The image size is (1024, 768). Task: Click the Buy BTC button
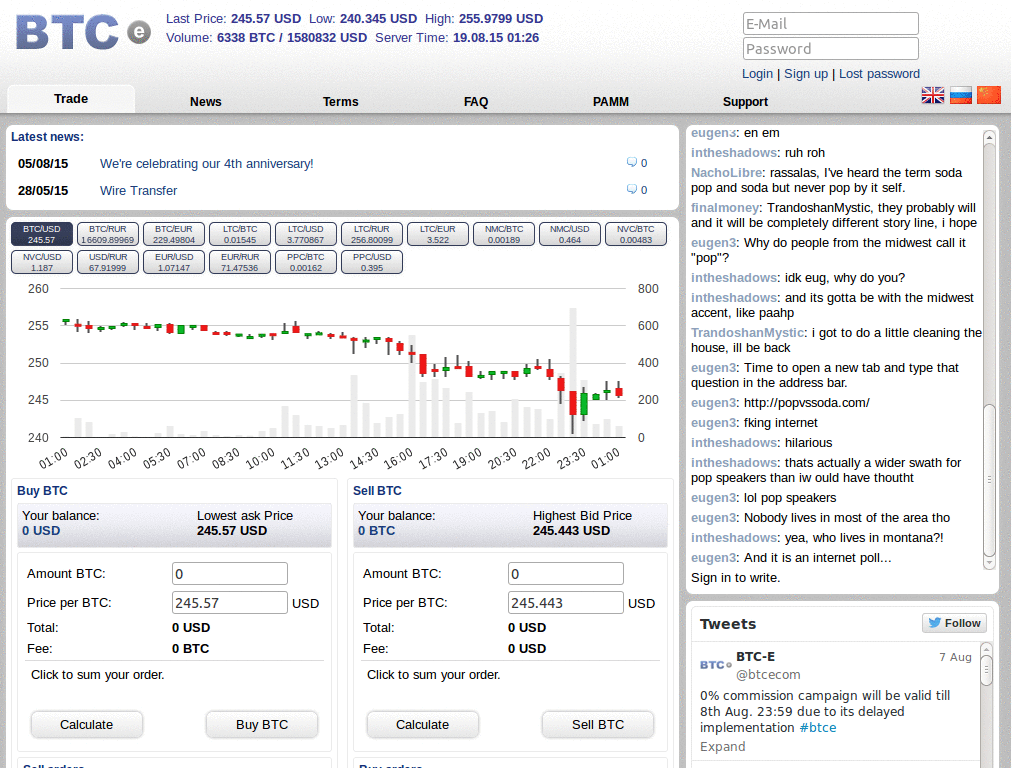262,725
